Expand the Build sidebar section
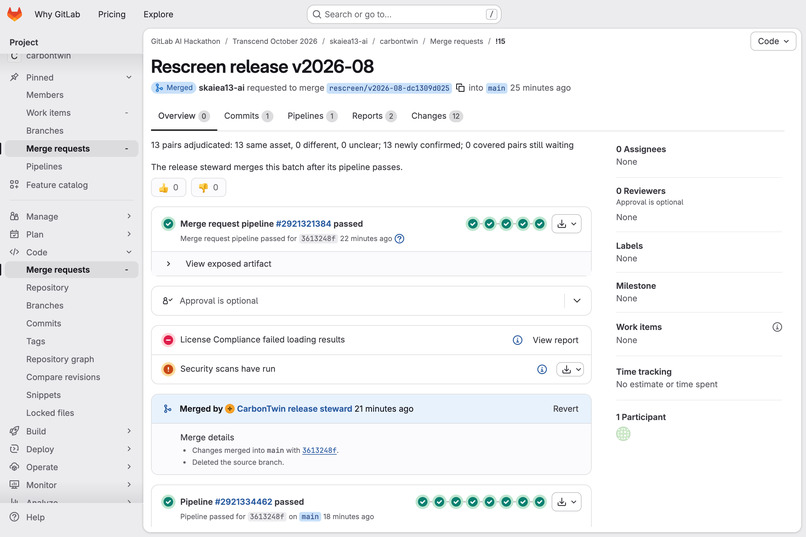The image size is (806, 537). [x=129, y=431]
